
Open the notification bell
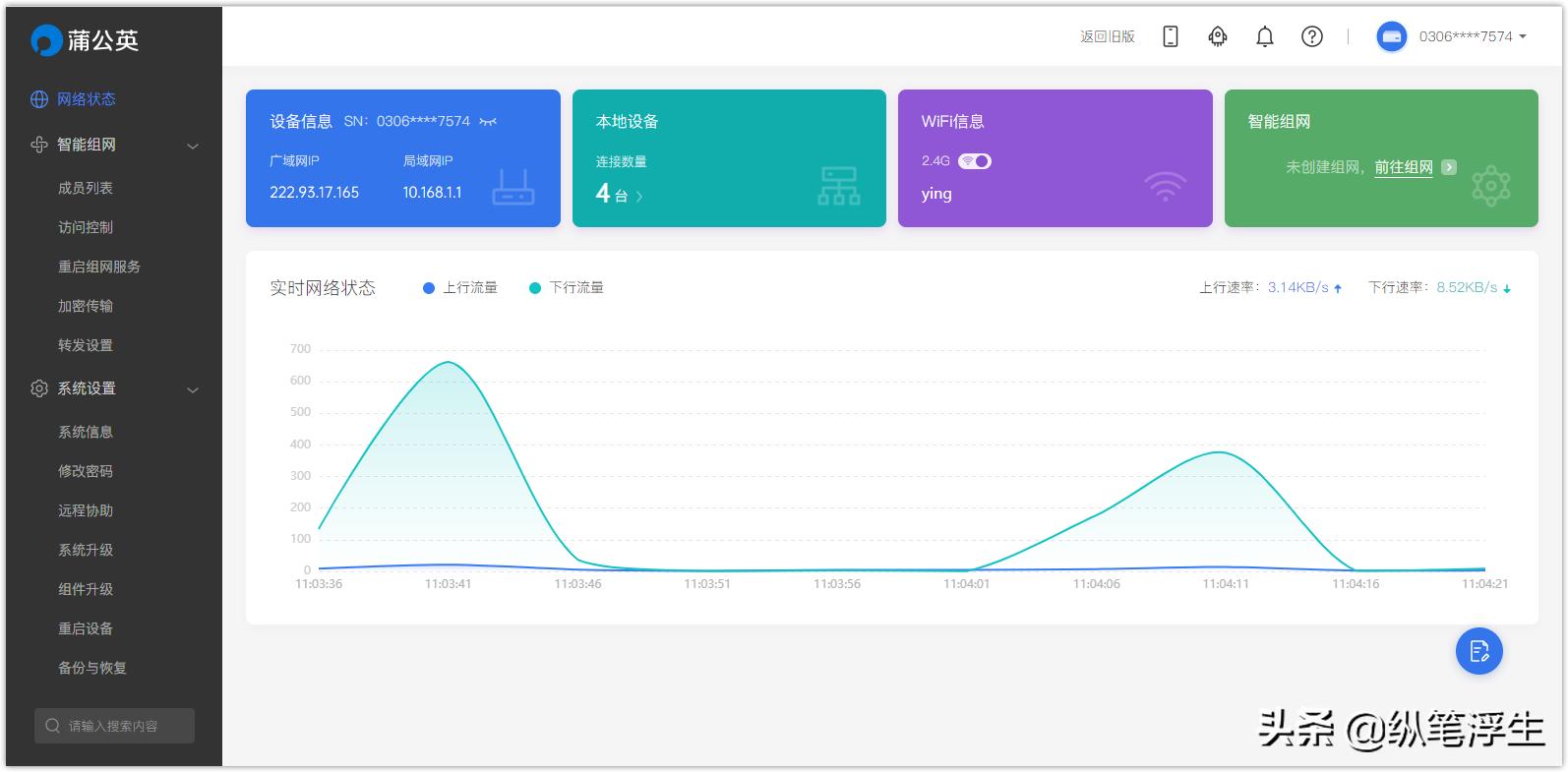point(1264,36)
